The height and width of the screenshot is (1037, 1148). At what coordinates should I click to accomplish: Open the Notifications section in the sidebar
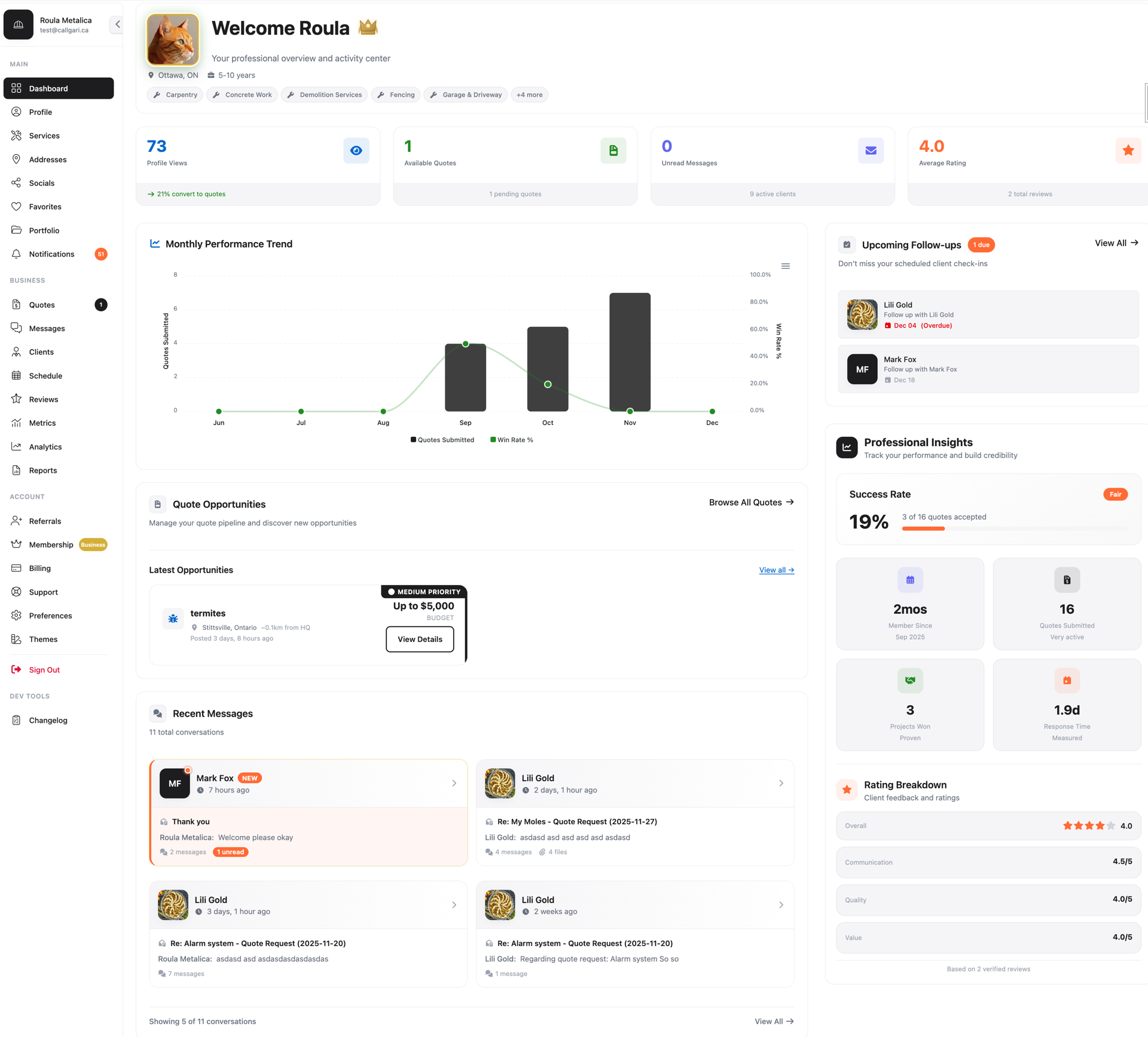(51, 253)
